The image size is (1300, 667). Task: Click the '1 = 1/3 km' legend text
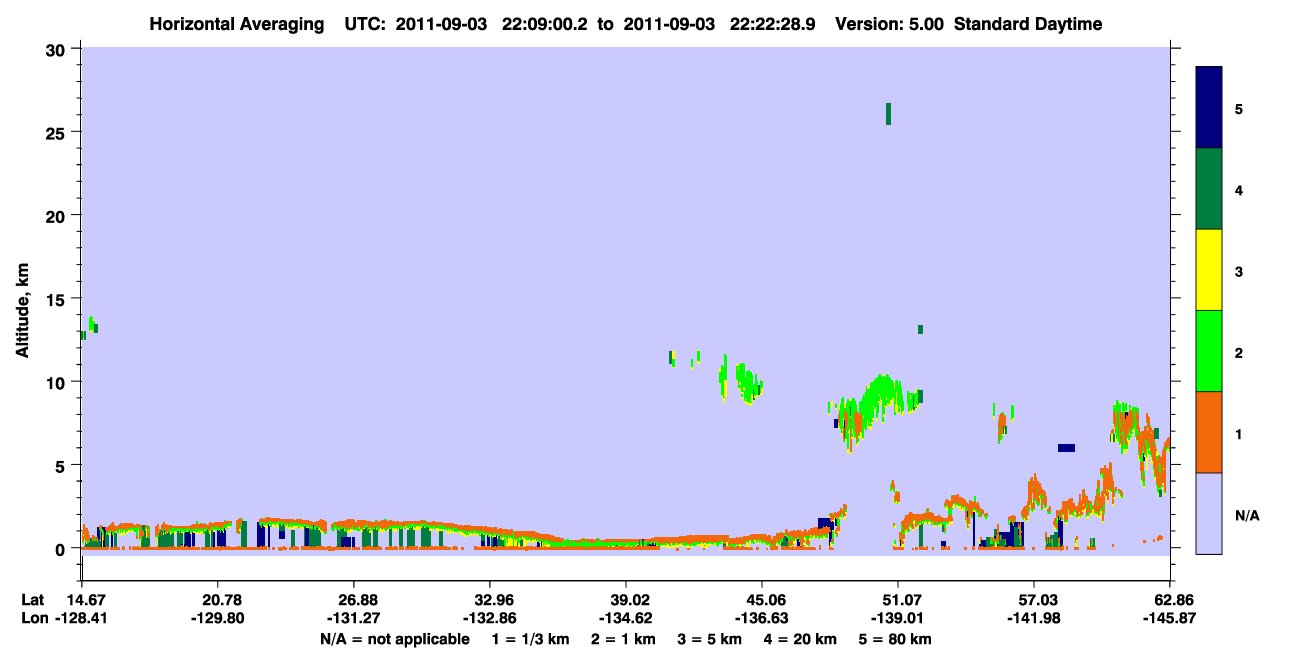(532, 639)
